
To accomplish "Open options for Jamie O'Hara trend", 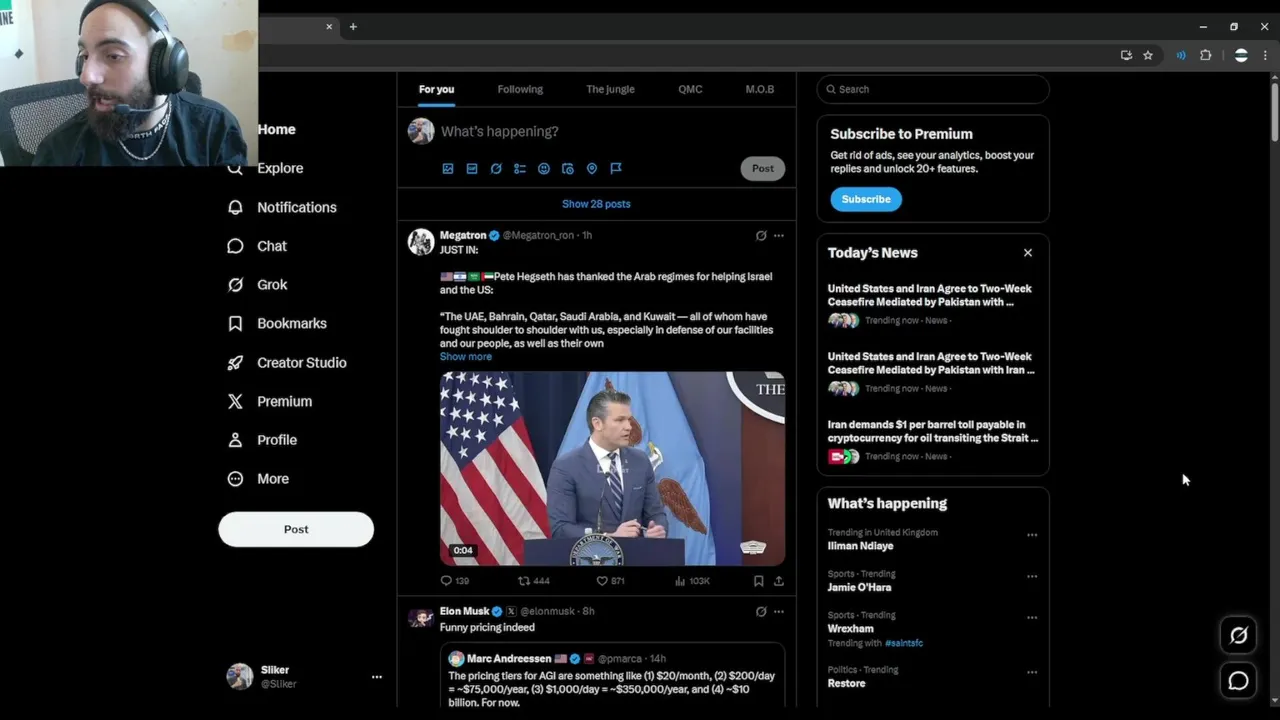I will click(x=1032, y=577).
